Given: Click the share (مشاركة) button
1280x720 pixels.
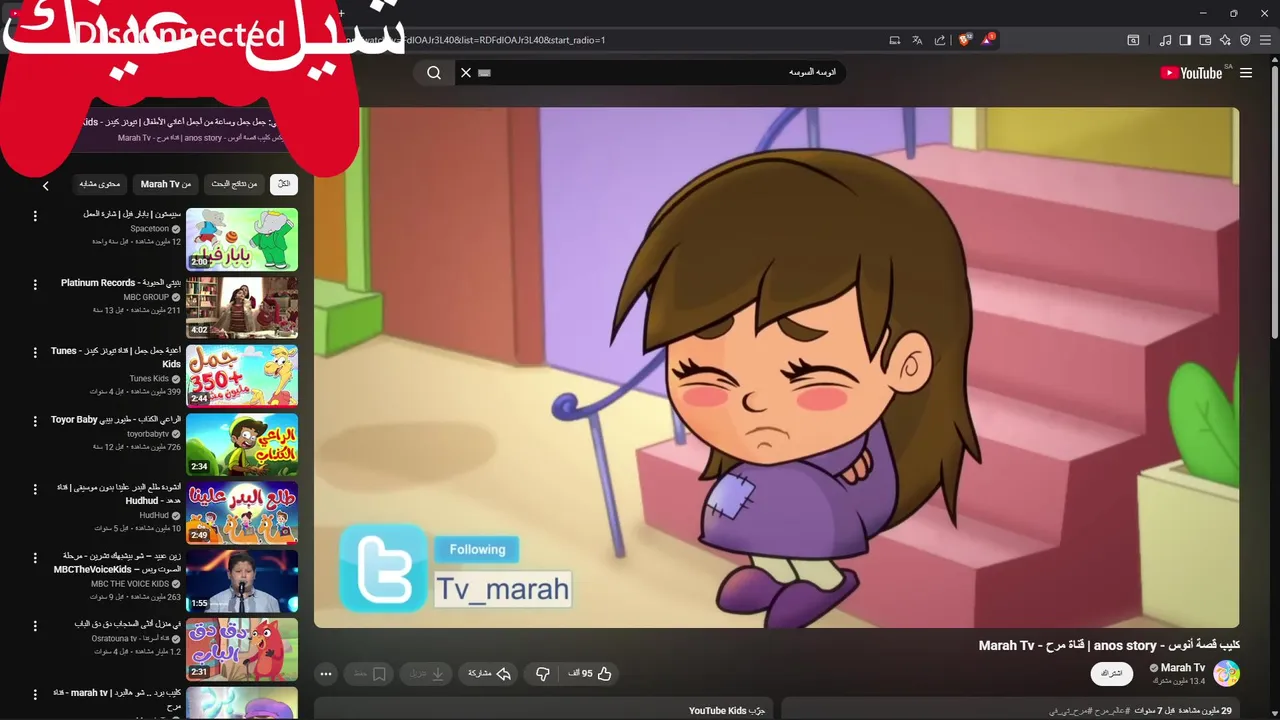Looking at the screenshot, I should point(489,674).
